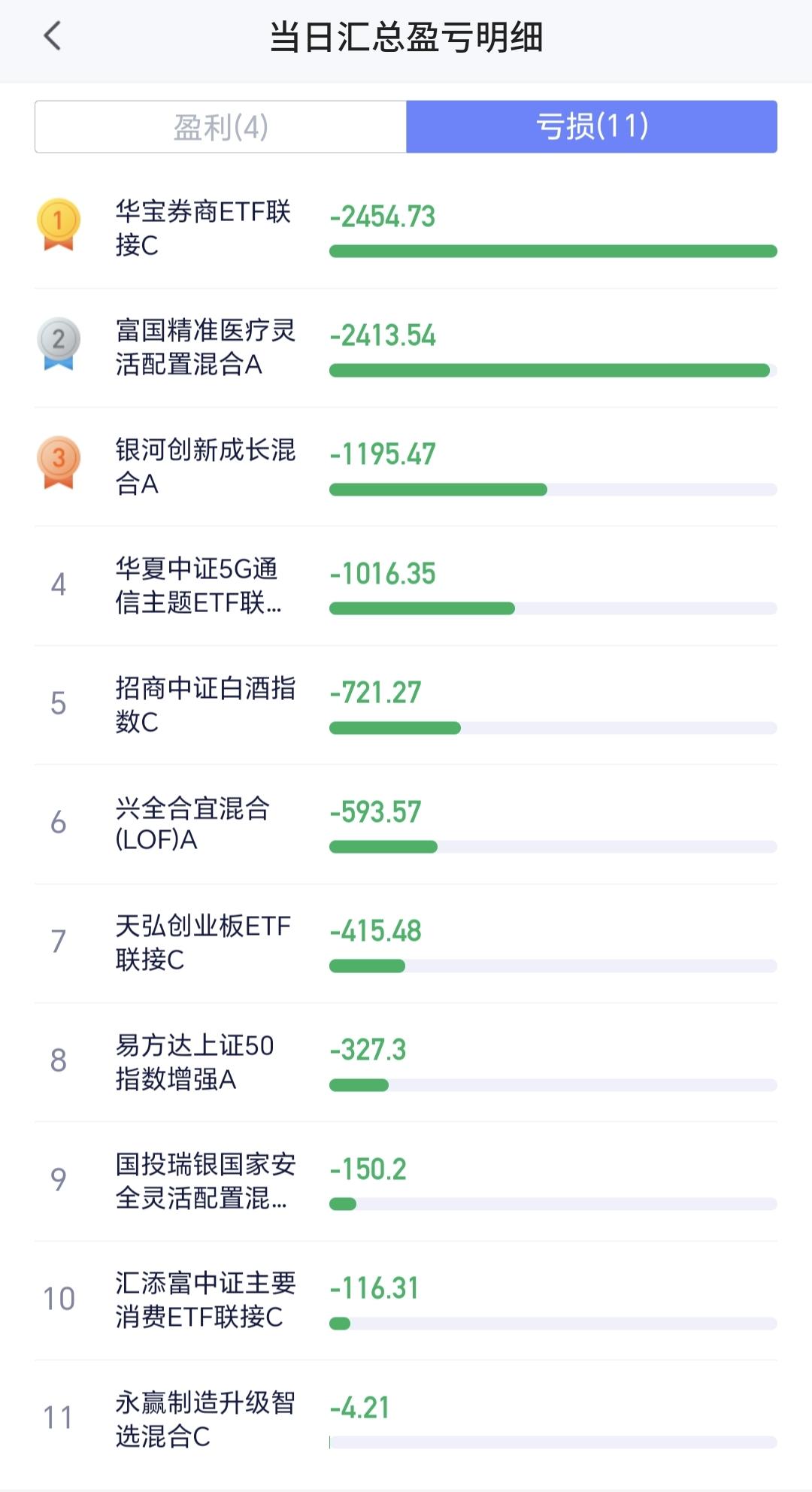812x1492 pixels.
Task: Tap rank number 4 label
Action: pos(58,584)
